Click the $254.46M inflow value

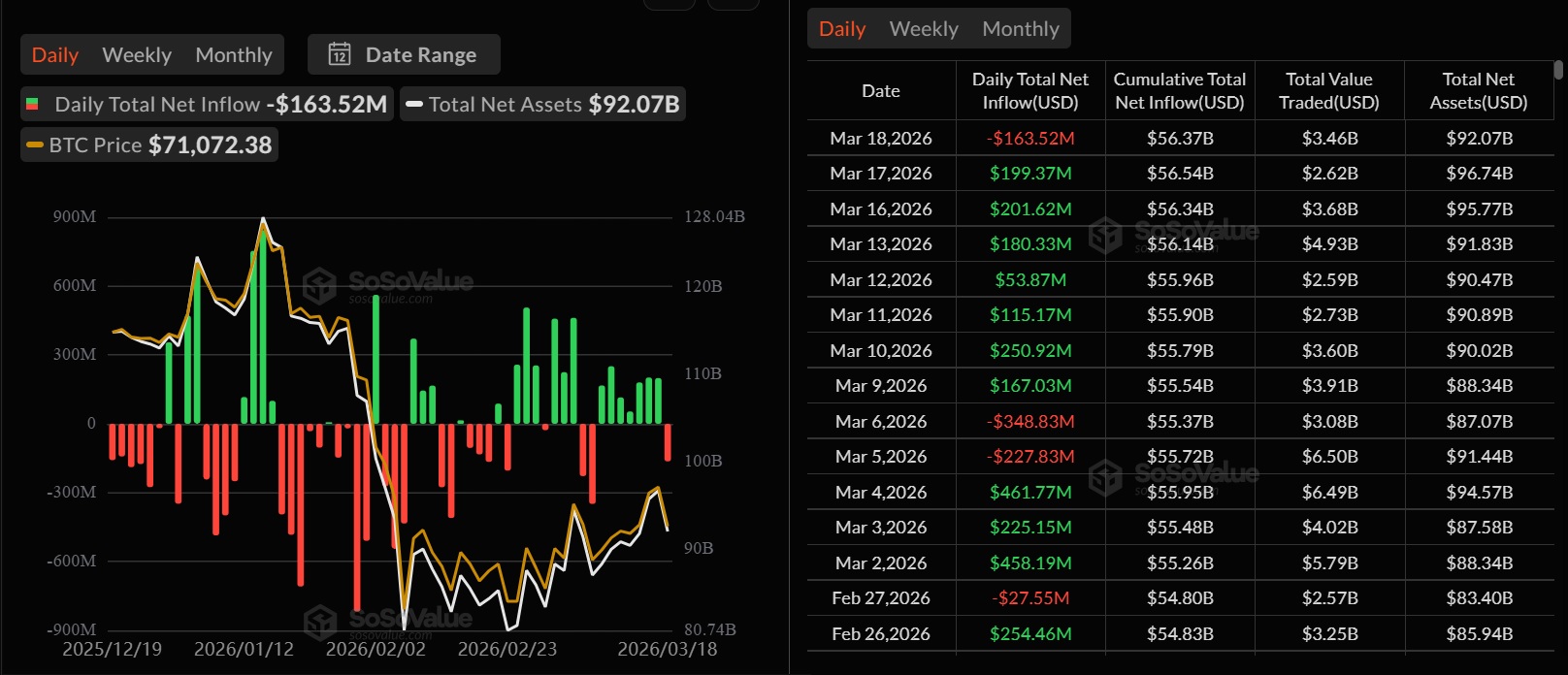point(1030,634)
